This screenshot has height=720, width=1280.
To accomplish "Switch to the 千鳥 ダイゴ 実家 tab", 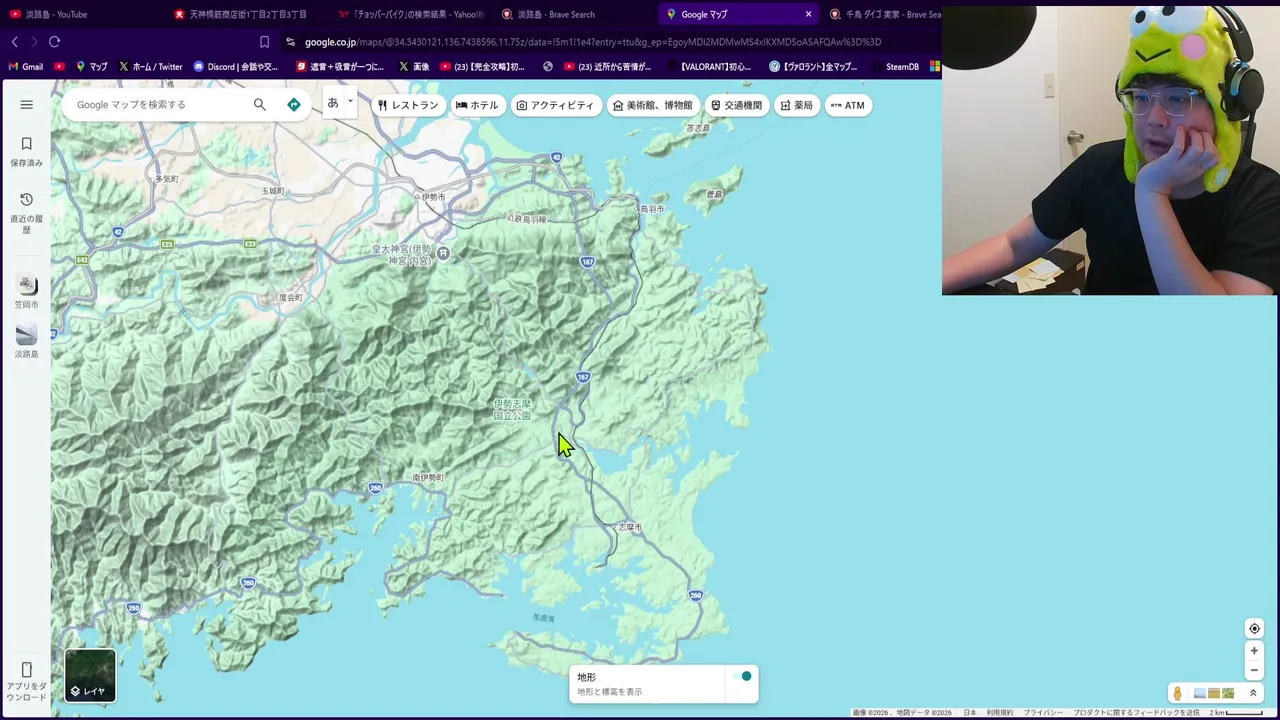I will coord(885,14).
